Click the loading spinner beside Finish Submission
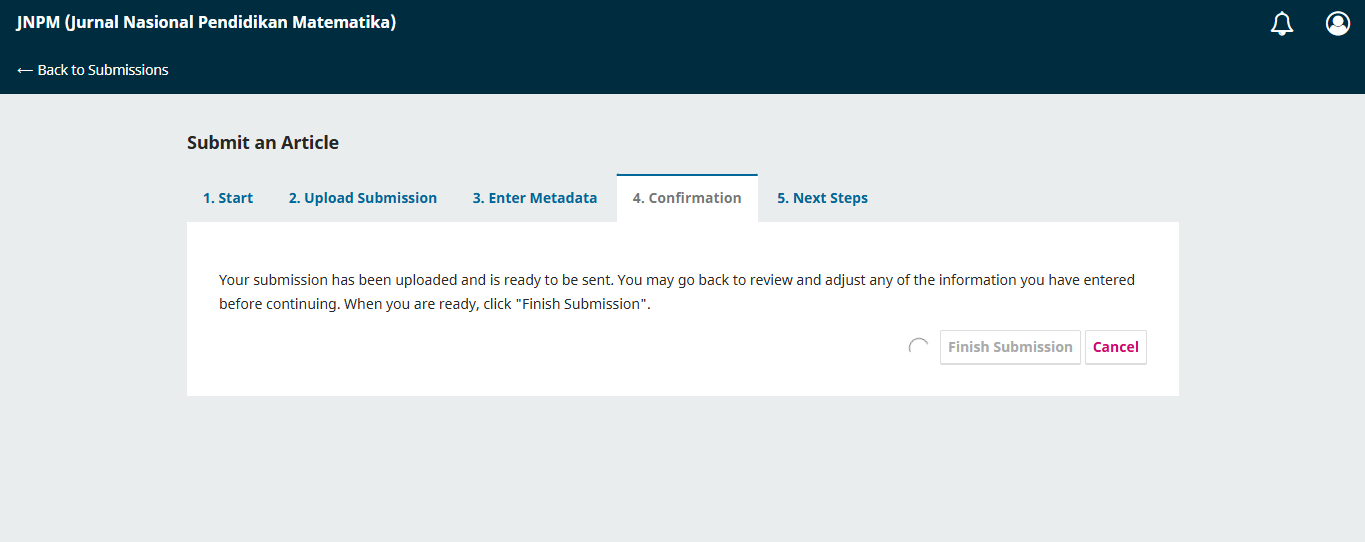Image resolution: width=1365 pixels, height=542 pixels. pyautogui.click(x=918, y=347)
